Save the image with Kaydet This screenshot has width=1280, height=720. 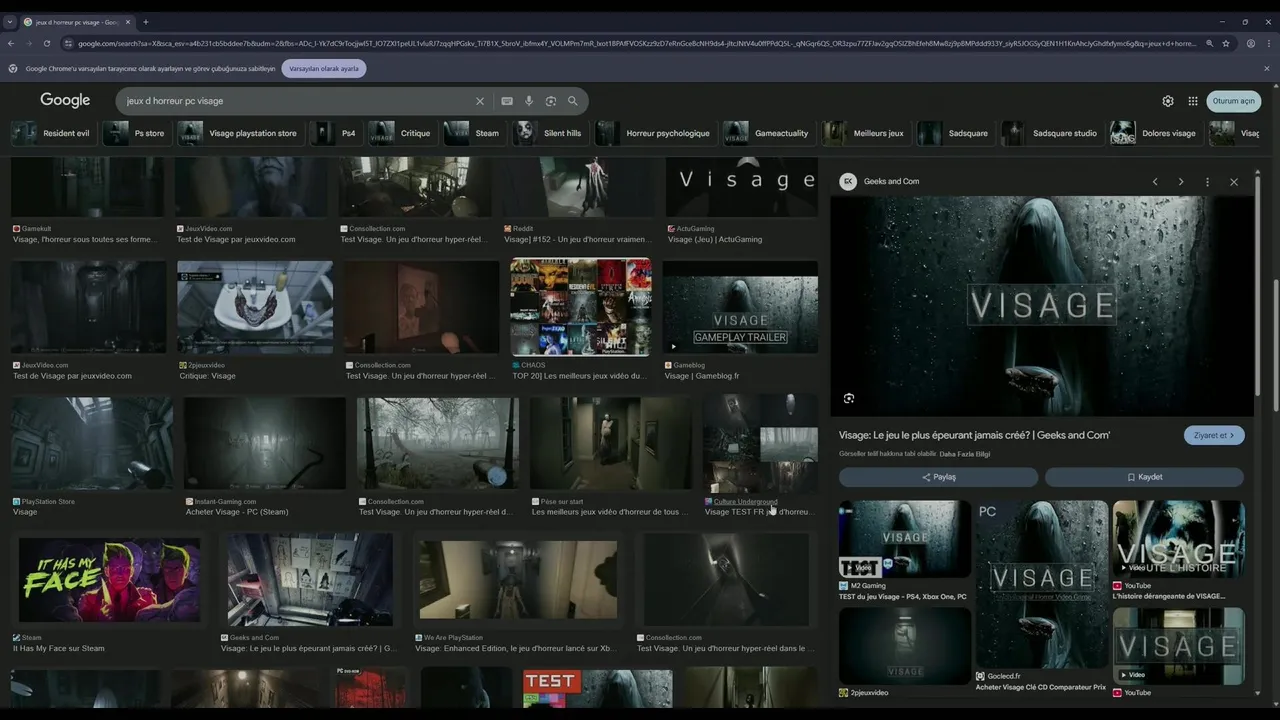(x=1144, y=477)
